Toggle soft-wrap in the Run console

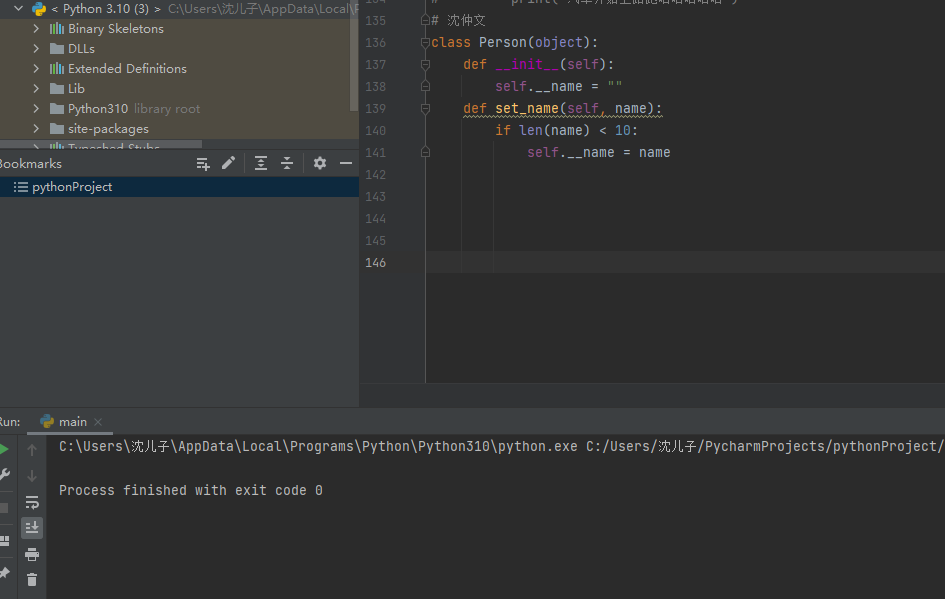32,502
